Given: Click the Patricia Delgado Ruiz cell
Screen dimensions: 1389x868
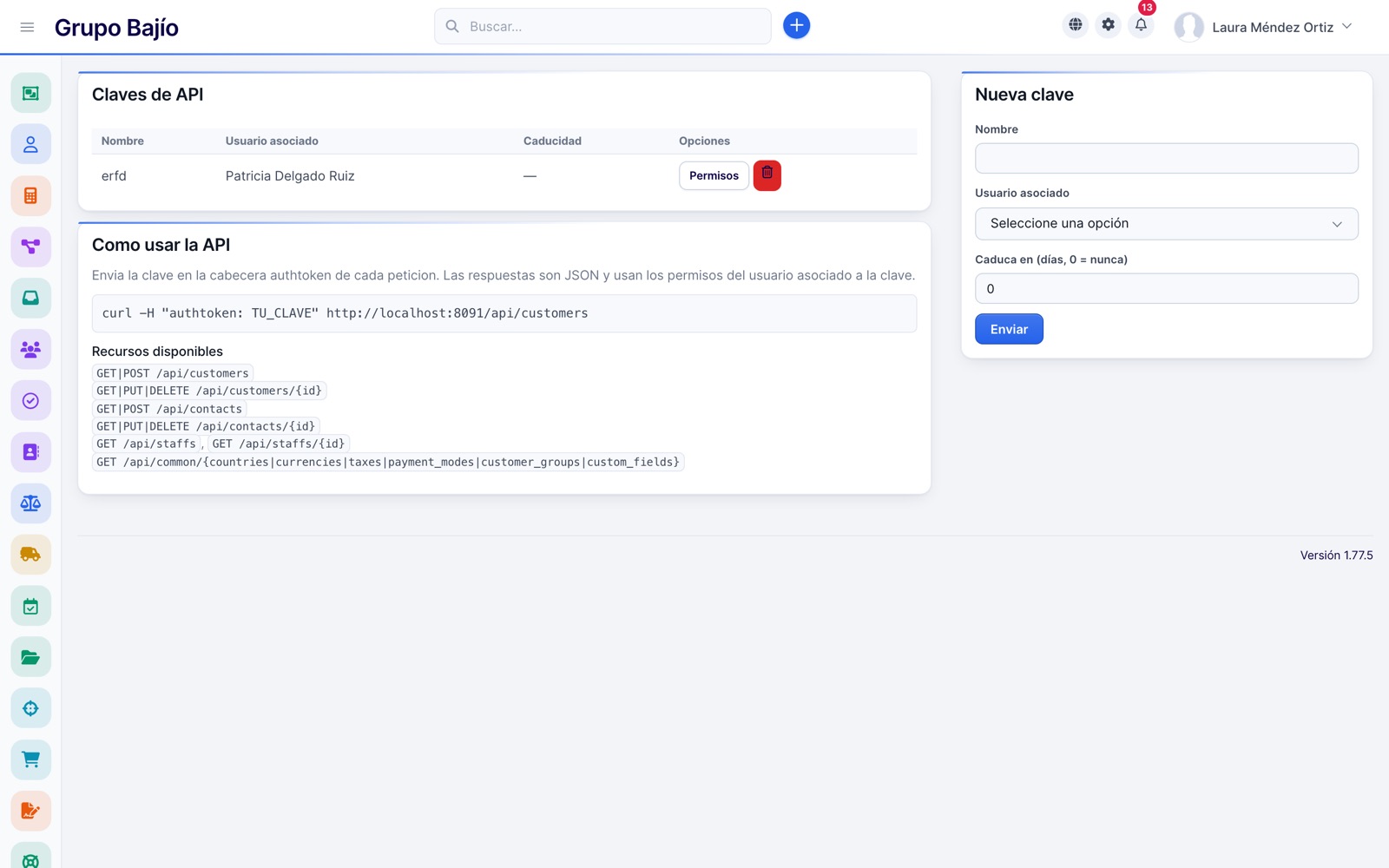Looking at the screenshot, I should point(290,176).
